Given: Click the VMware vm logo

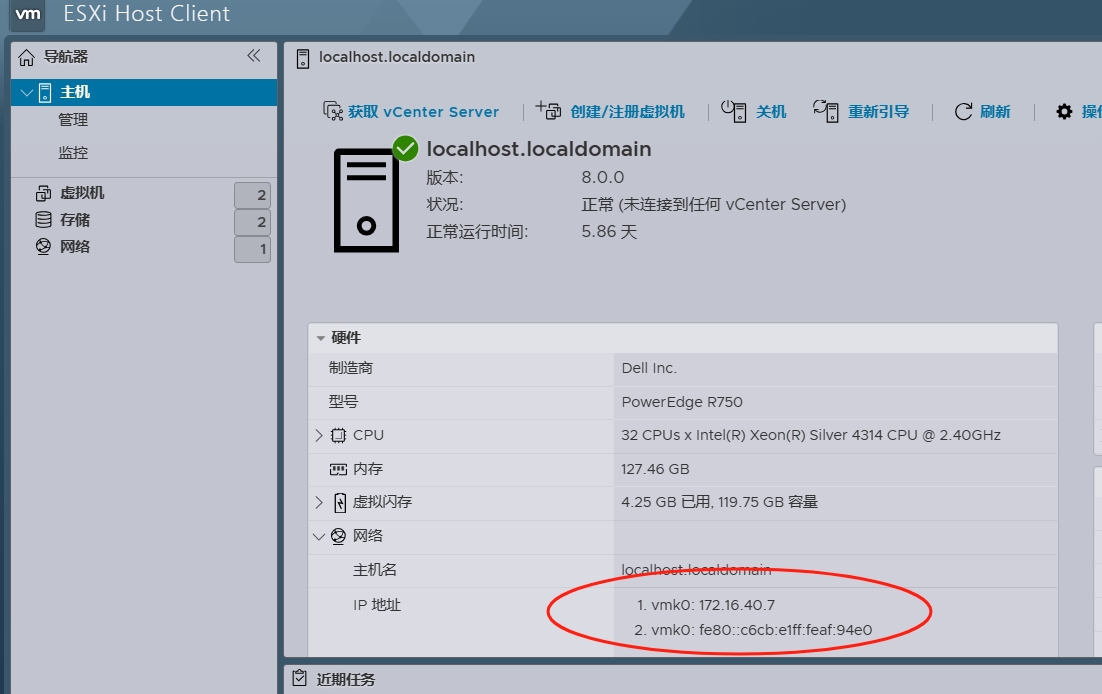Looking at the screenshot, I should pos(27,14).
